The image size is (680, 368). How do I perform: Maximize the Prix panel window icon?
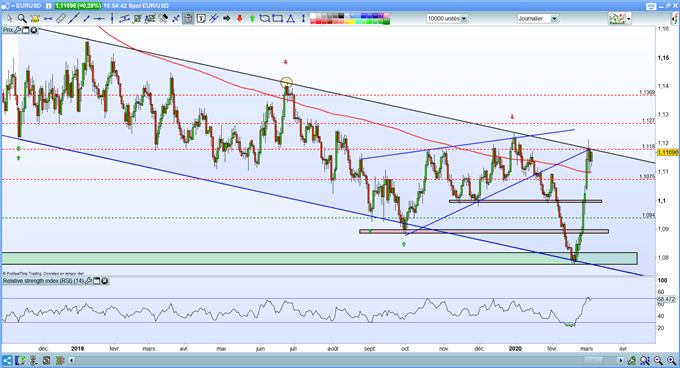(26, 30)
